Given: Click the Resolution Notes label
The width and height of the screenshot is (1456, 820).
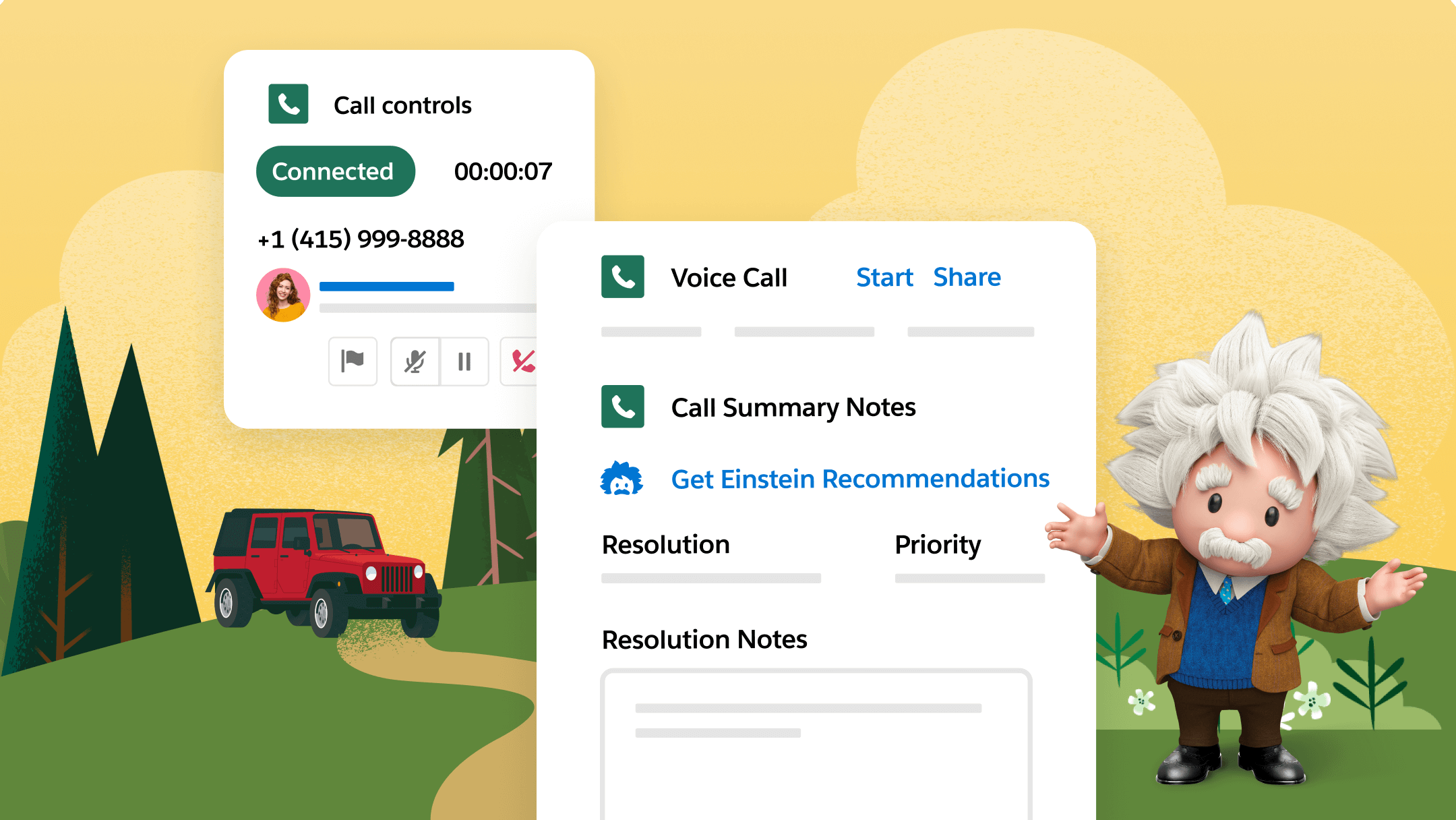Looking at the screenshot, I should 704,639.
